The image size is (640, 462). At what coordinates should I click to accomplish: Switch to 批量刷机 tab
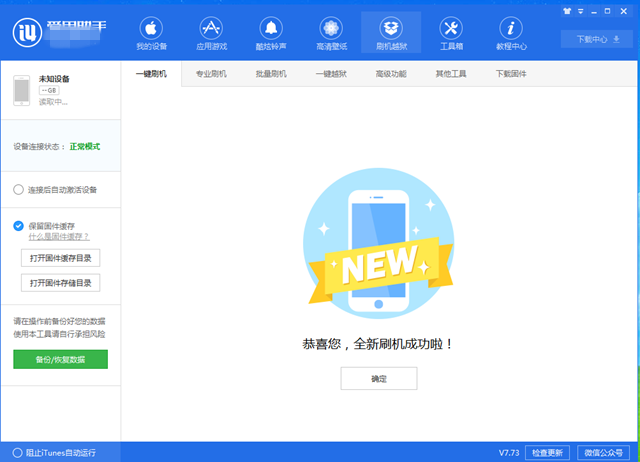coord(271,74)
